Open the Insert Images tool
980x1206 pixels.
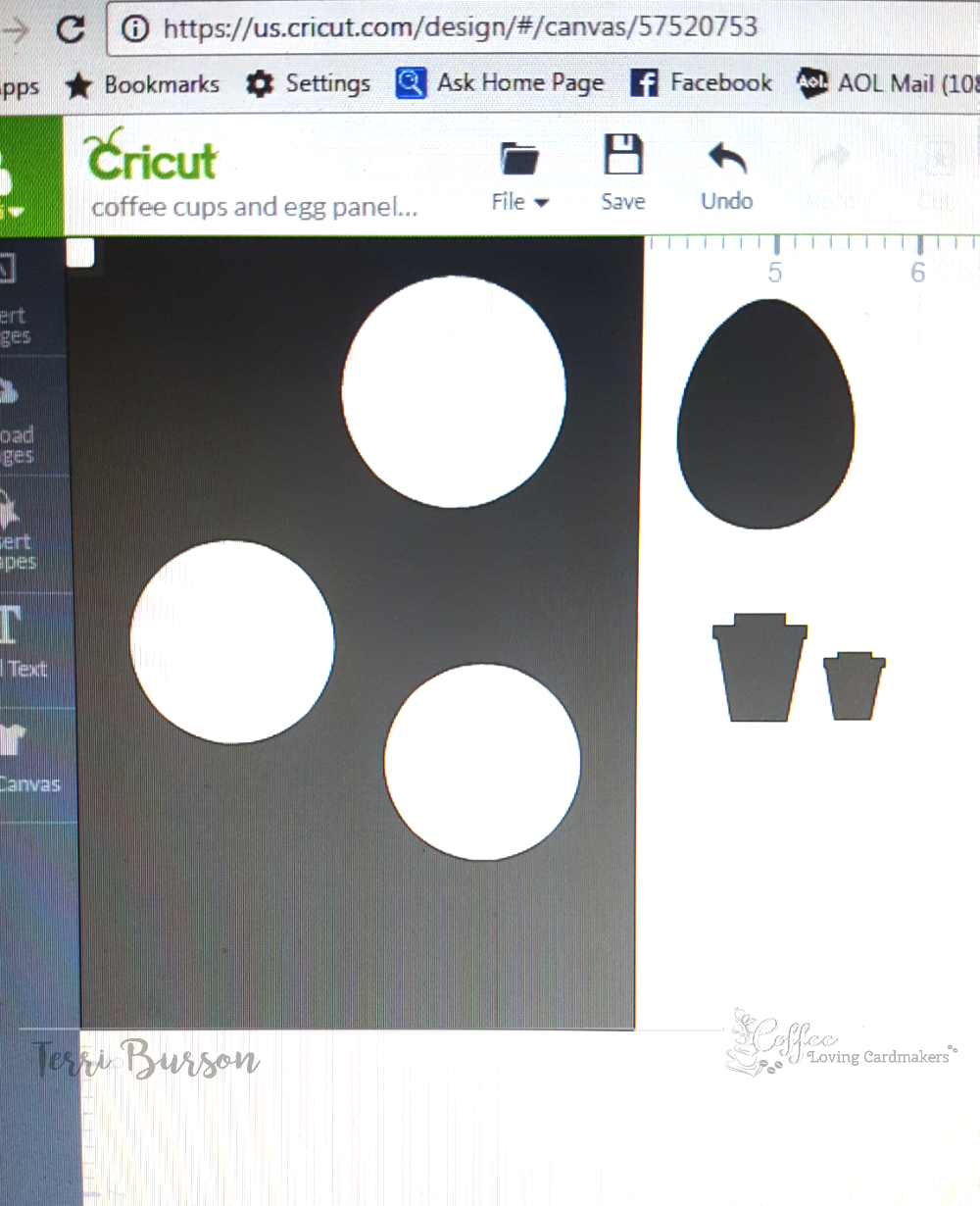pyautogui.click(x=14, y=295)
